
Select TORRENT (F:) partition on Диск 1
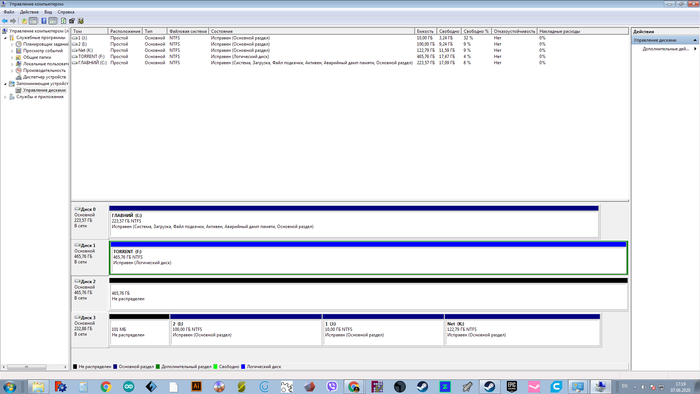[368, 258]
